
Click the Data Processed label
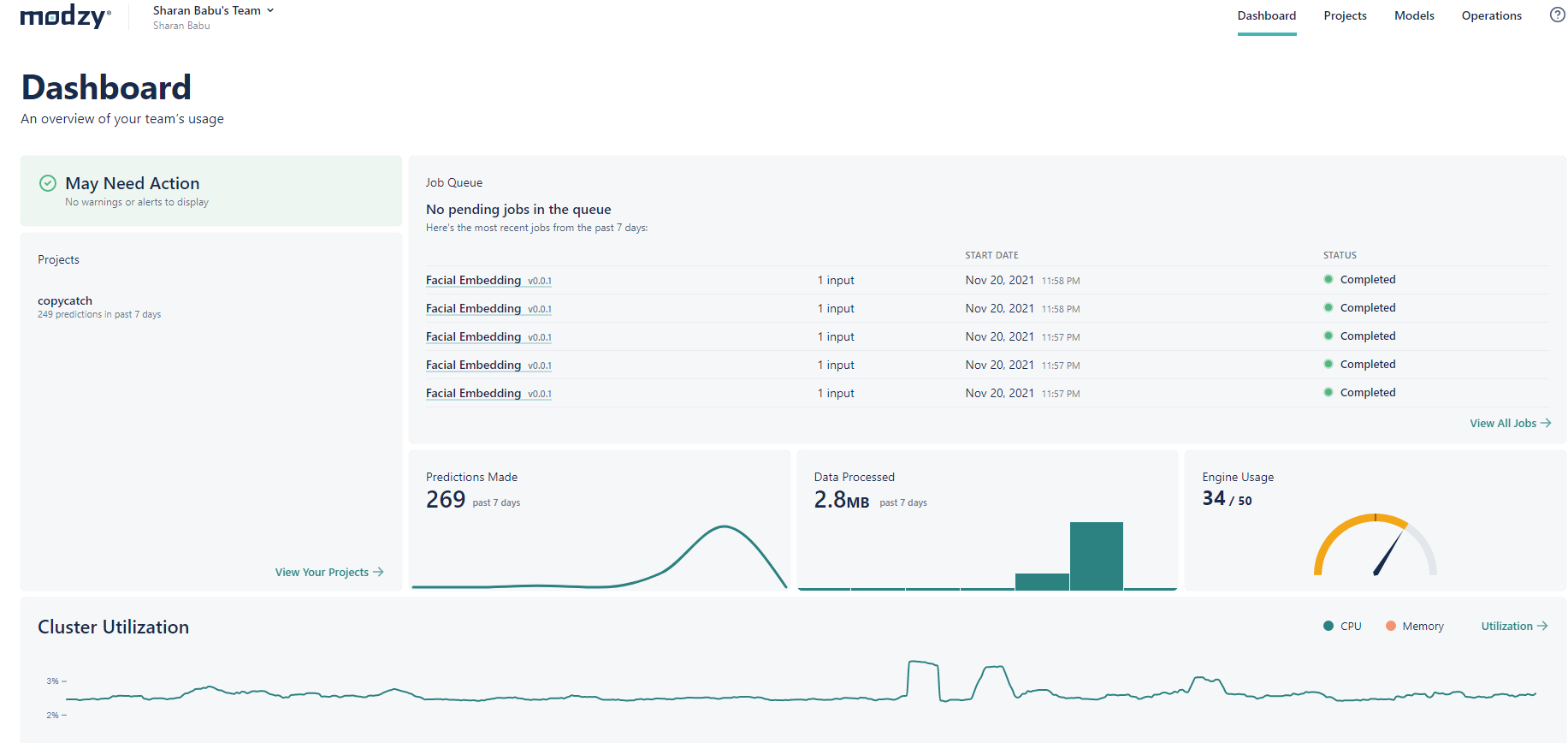point(854,478)
